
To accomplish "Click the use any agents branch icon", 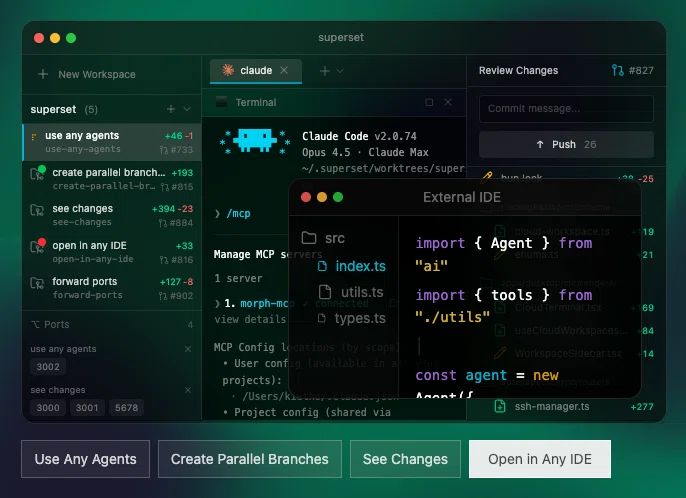I will (34, 137).
